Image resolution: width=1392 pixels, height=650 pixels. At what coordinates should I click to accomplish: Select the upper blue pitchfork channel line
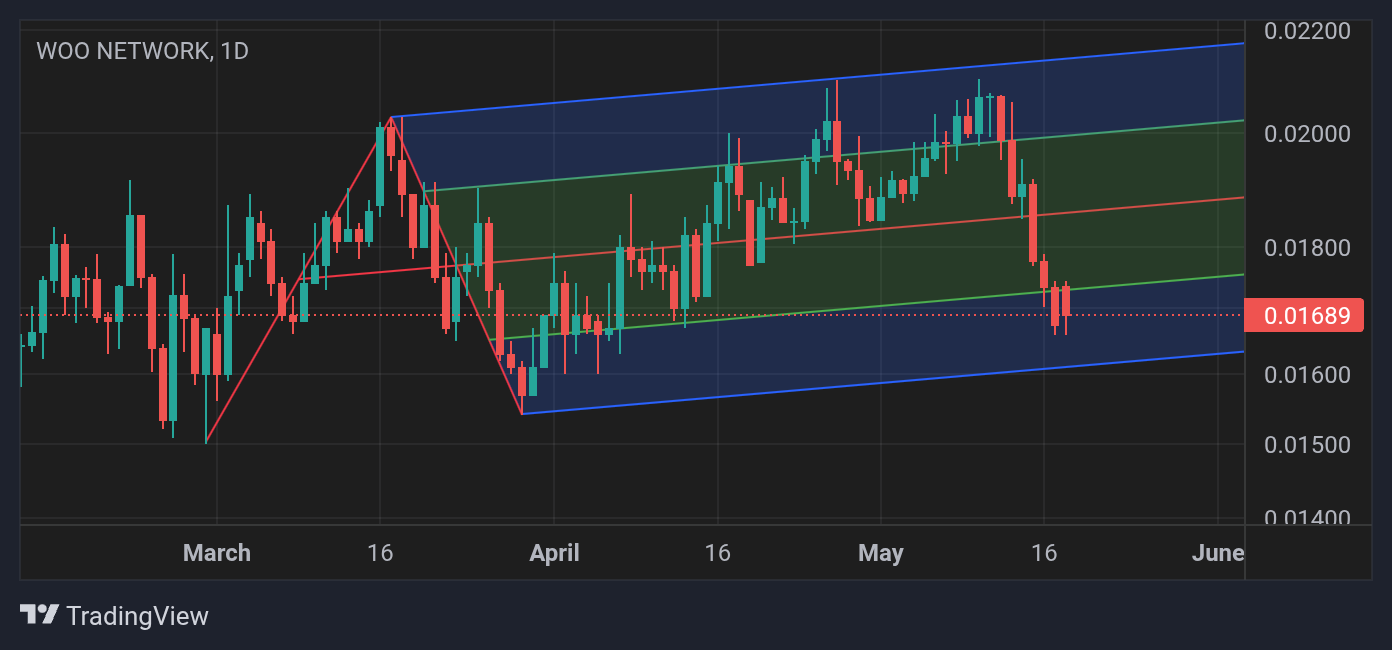[x=820, y=80]
